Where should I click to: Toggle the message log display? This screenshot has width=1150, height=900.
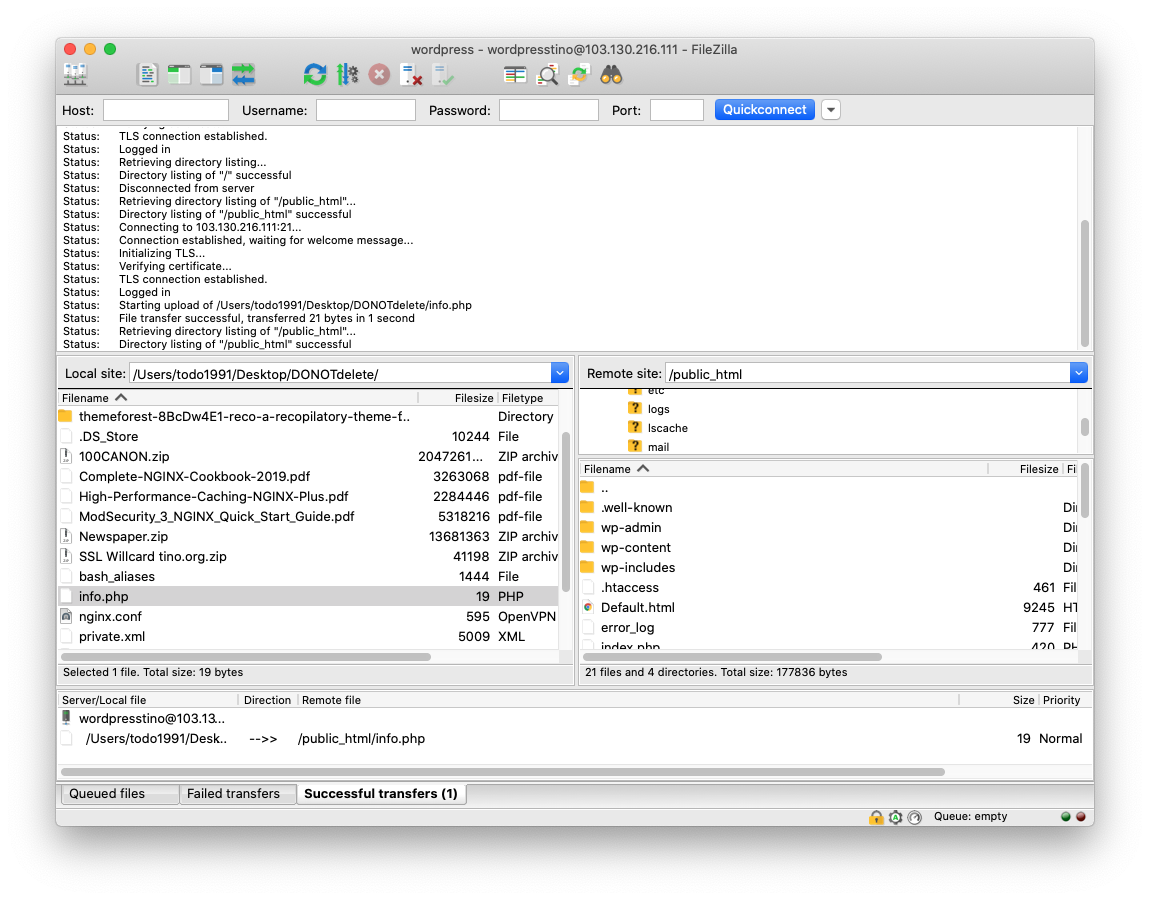148,74
